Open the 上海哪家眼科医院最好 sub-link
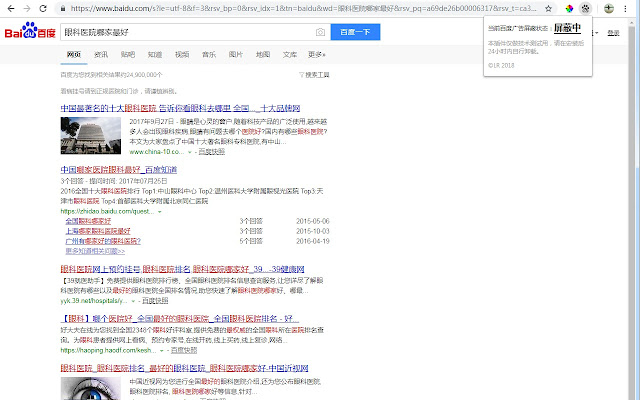 tap(98, 231)
